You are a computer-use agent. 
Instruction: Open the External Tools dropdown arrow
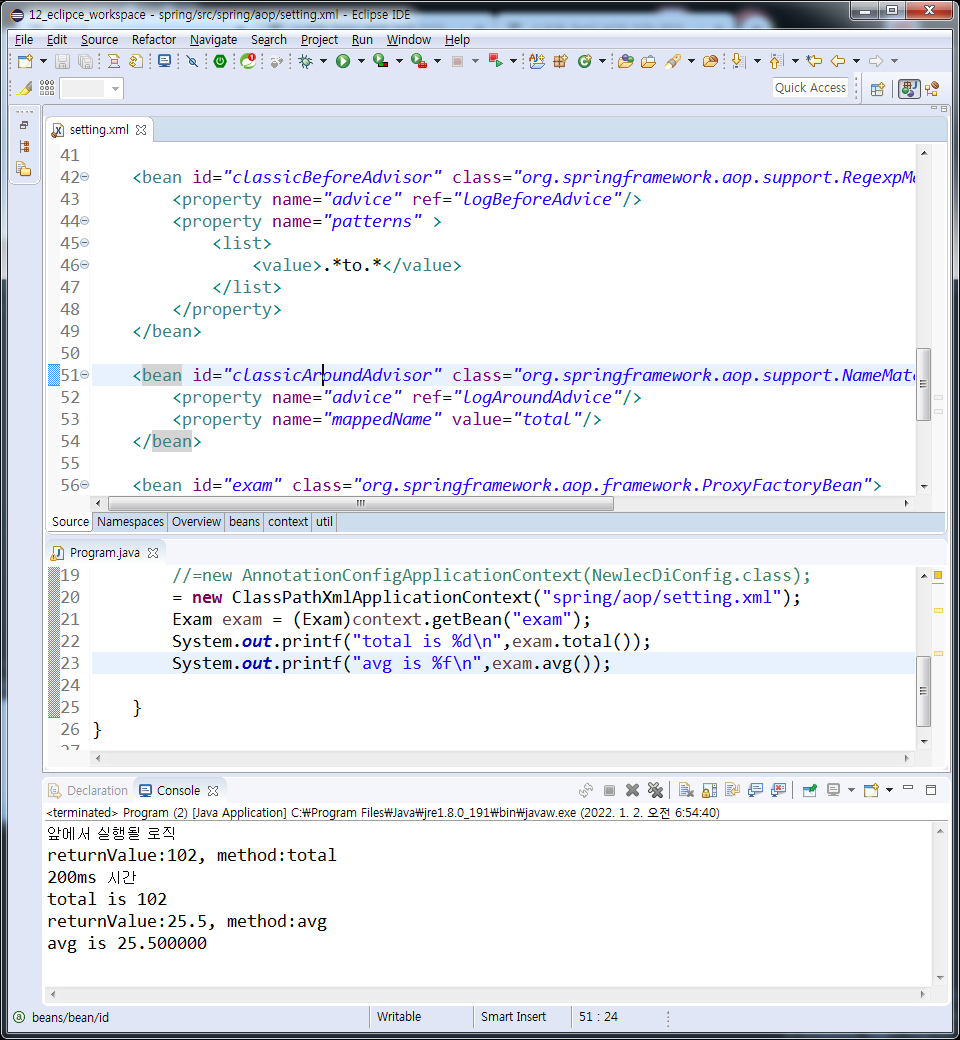(x=437, y=61)
